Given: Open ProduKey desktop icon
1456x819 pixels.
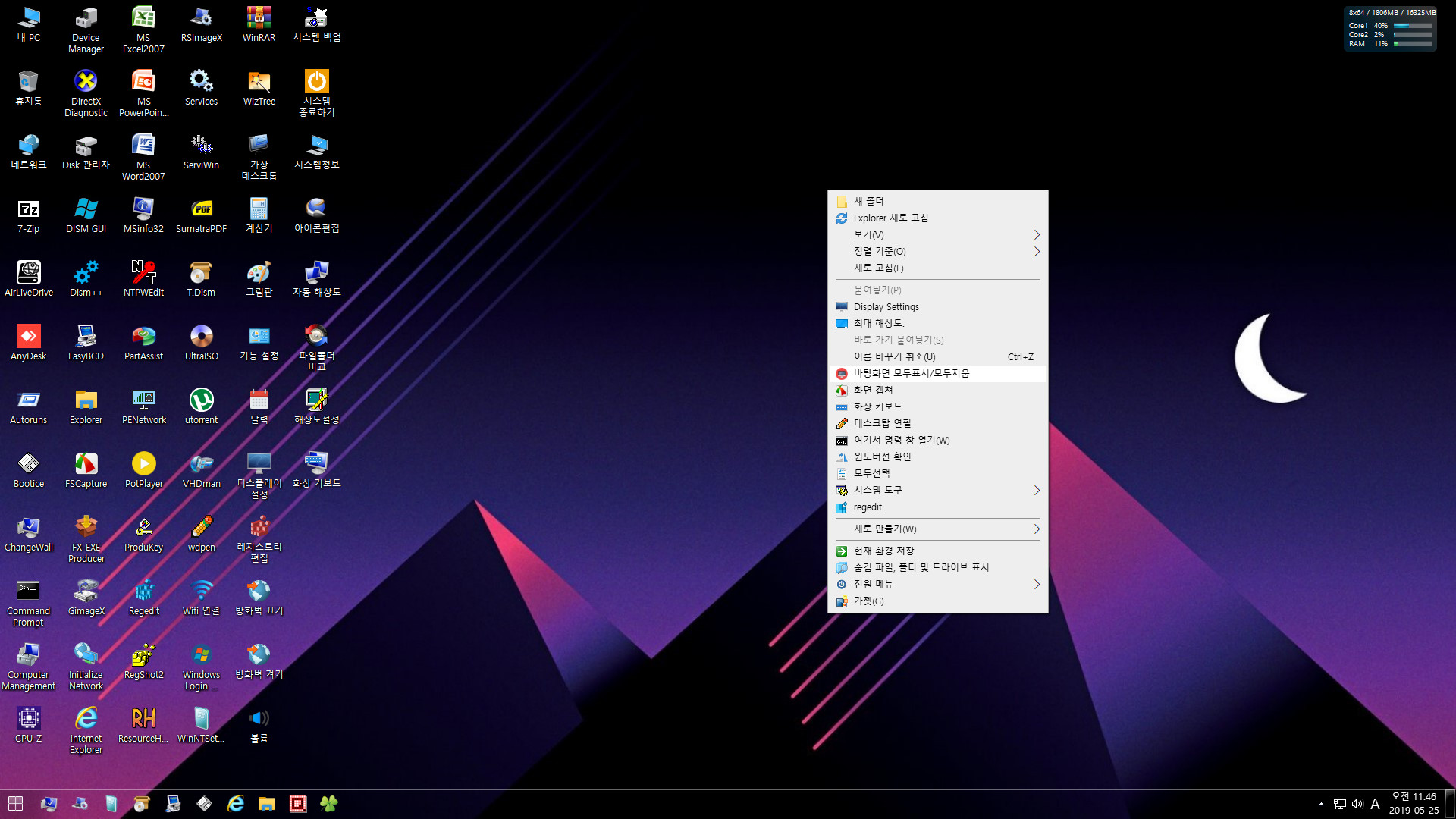Looking at the screenshot, I should (143, 535).
